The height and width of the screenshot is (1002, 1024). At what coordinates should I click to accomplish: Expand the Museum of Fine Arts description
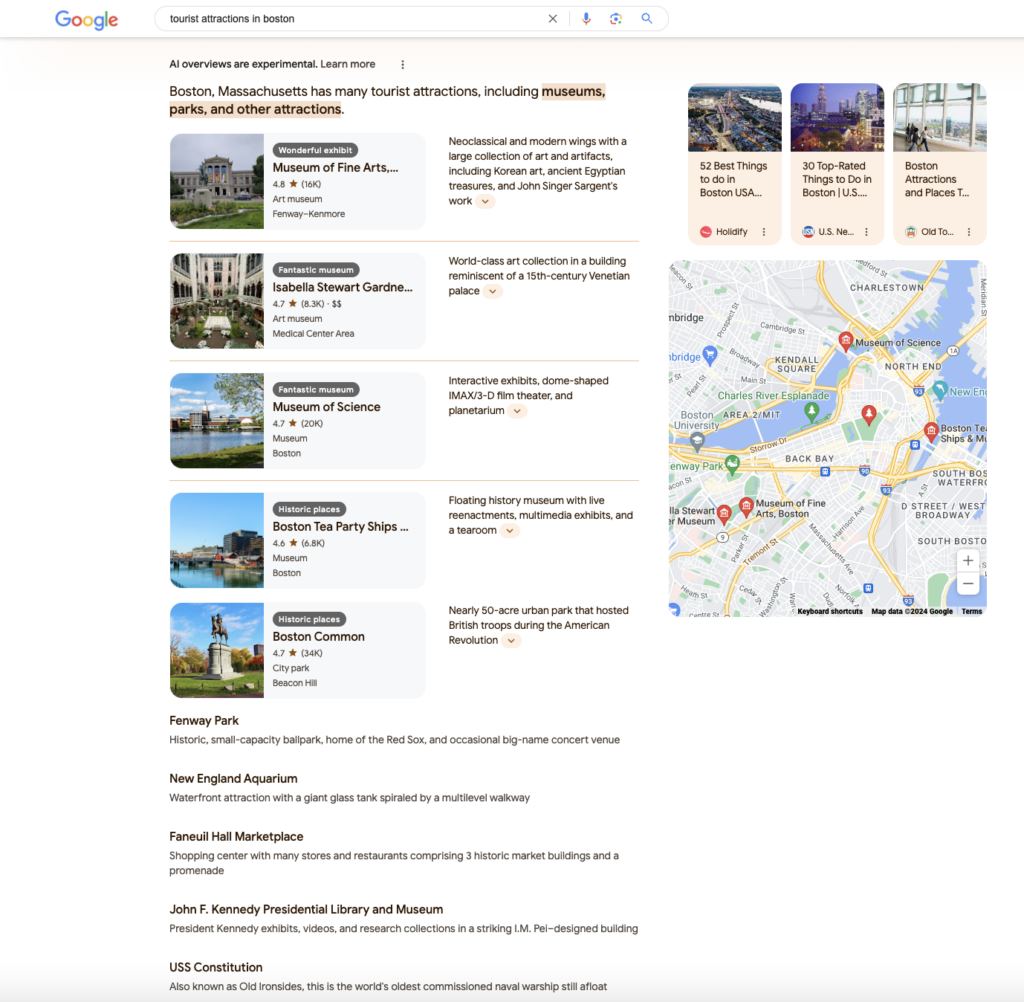point(485,201)
